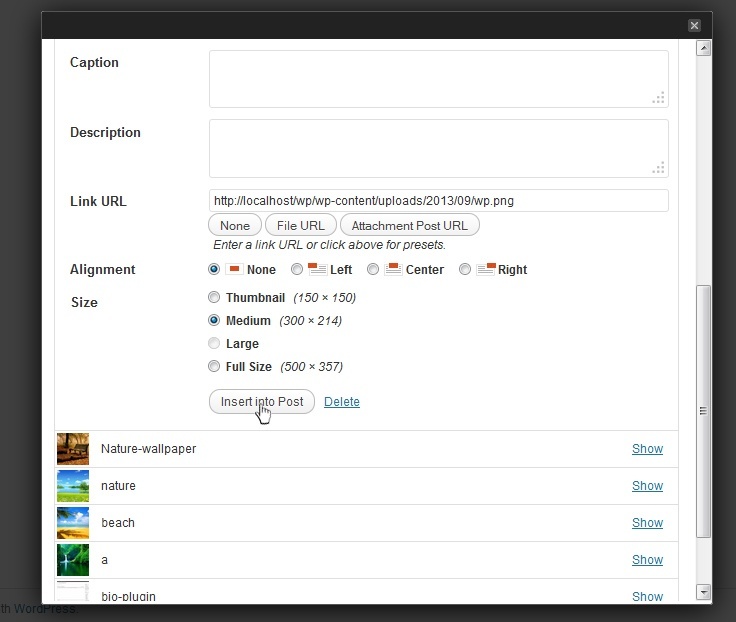Click in the Caption text area
The image size is (736, 622).
point(438,79)
